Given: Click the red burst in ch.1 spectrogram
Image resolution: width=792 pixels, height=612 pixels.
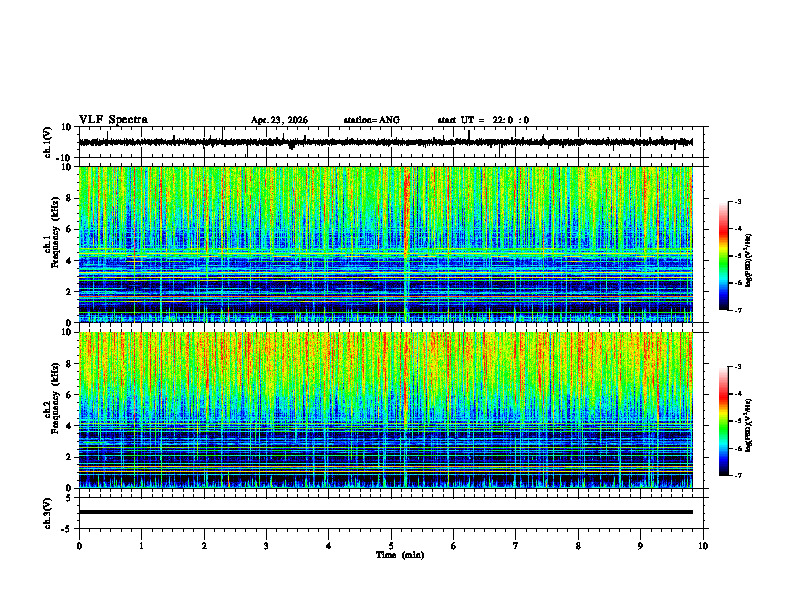Looking at the screenshot, I should pyautogui.click(x=406, y=212).
